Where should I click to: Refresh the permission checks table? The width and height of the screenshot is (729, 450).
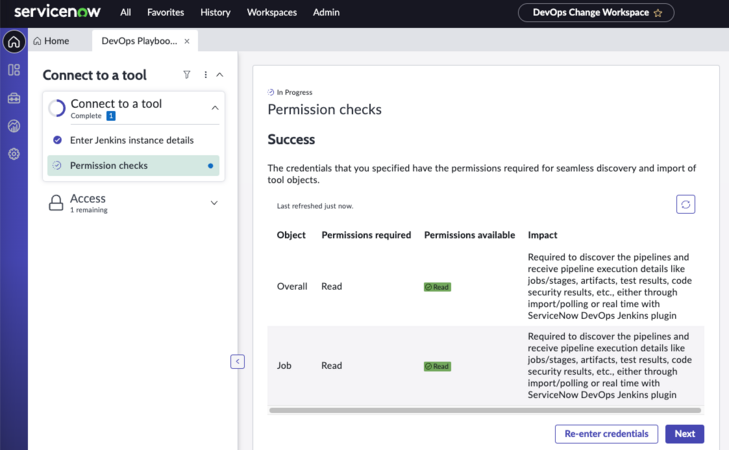[685, 204]
